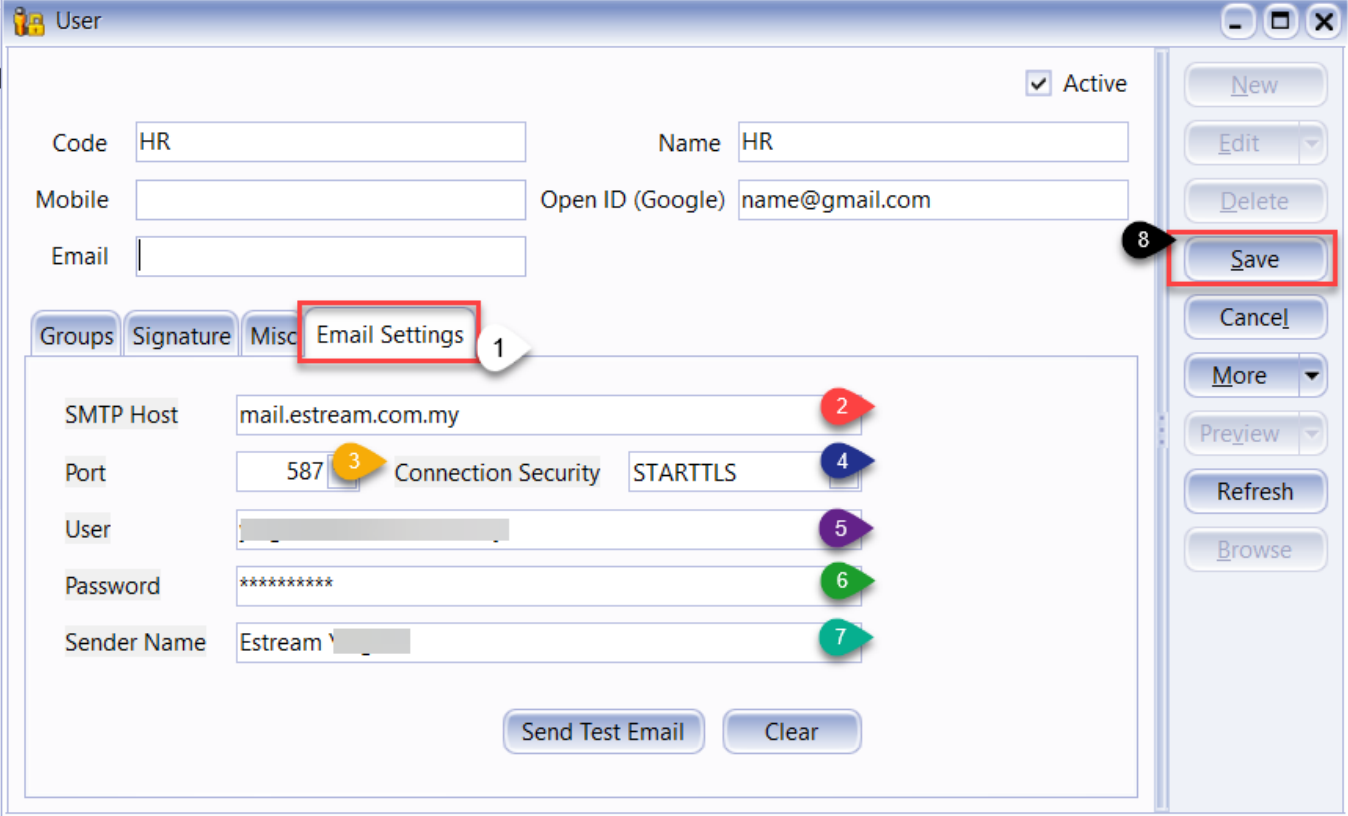
Task: Click the Refresh button
Action: [1254, 492]
